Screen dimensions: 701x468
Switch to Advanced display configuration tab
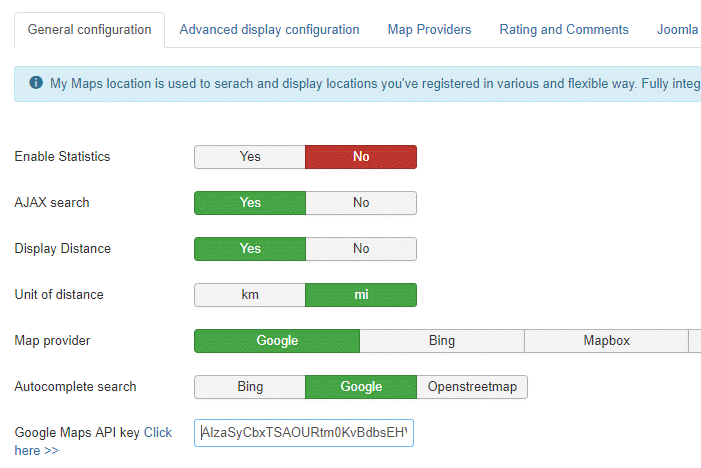[x=269, y=30]
